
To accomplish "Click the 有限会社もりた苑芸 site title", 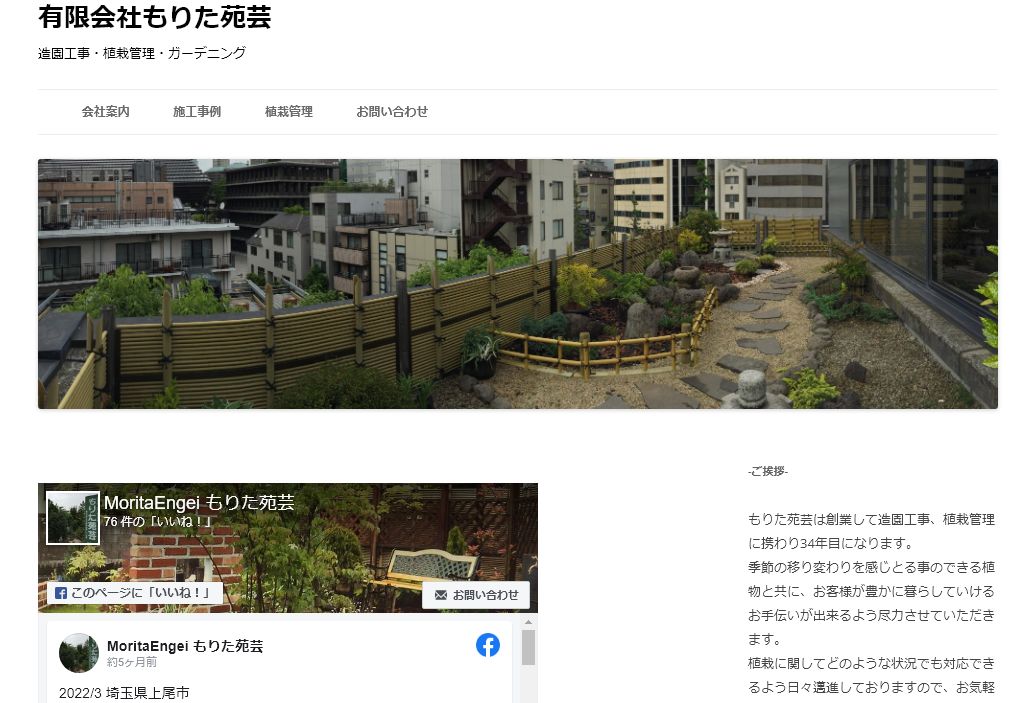I will point(154,17).
